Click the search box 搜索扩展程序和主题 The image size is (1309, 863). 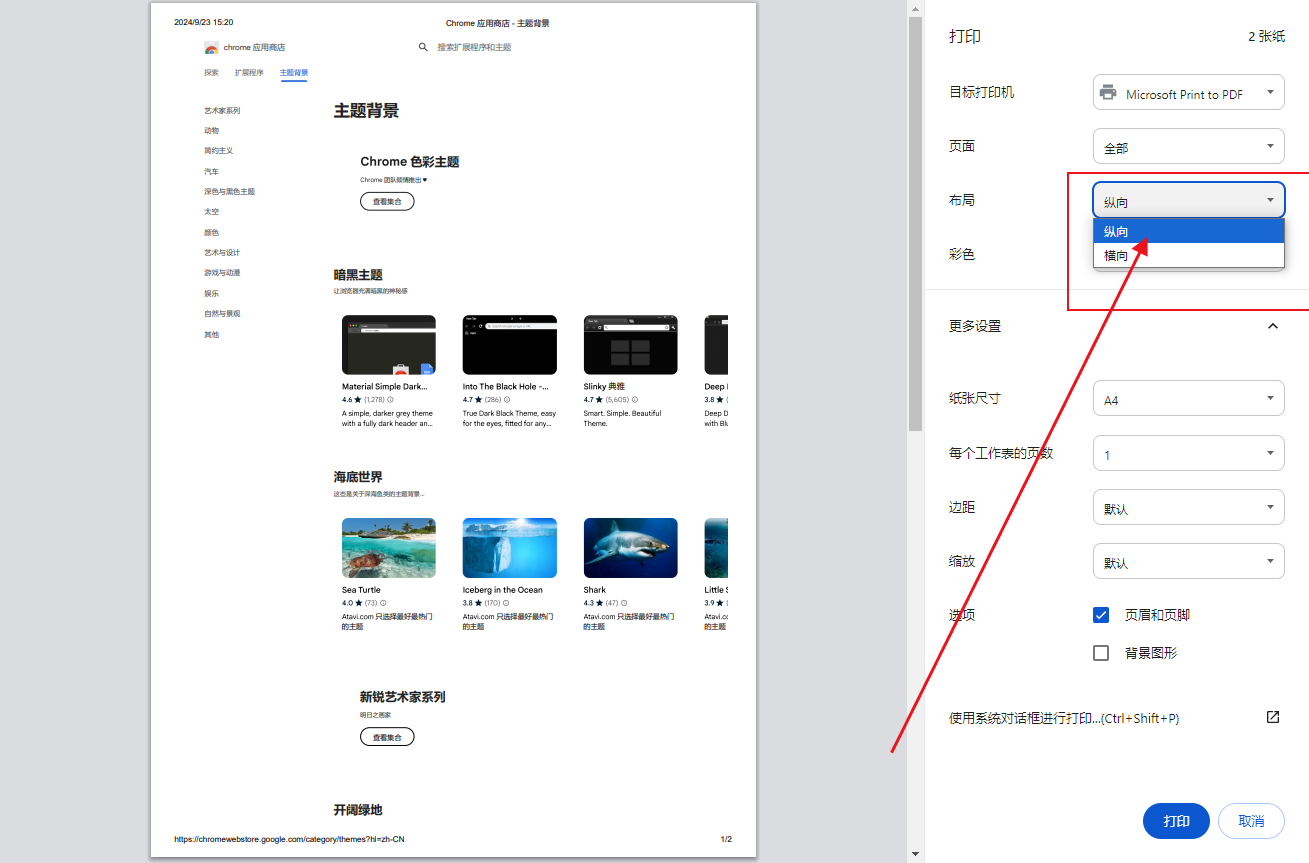click(474, 47)
